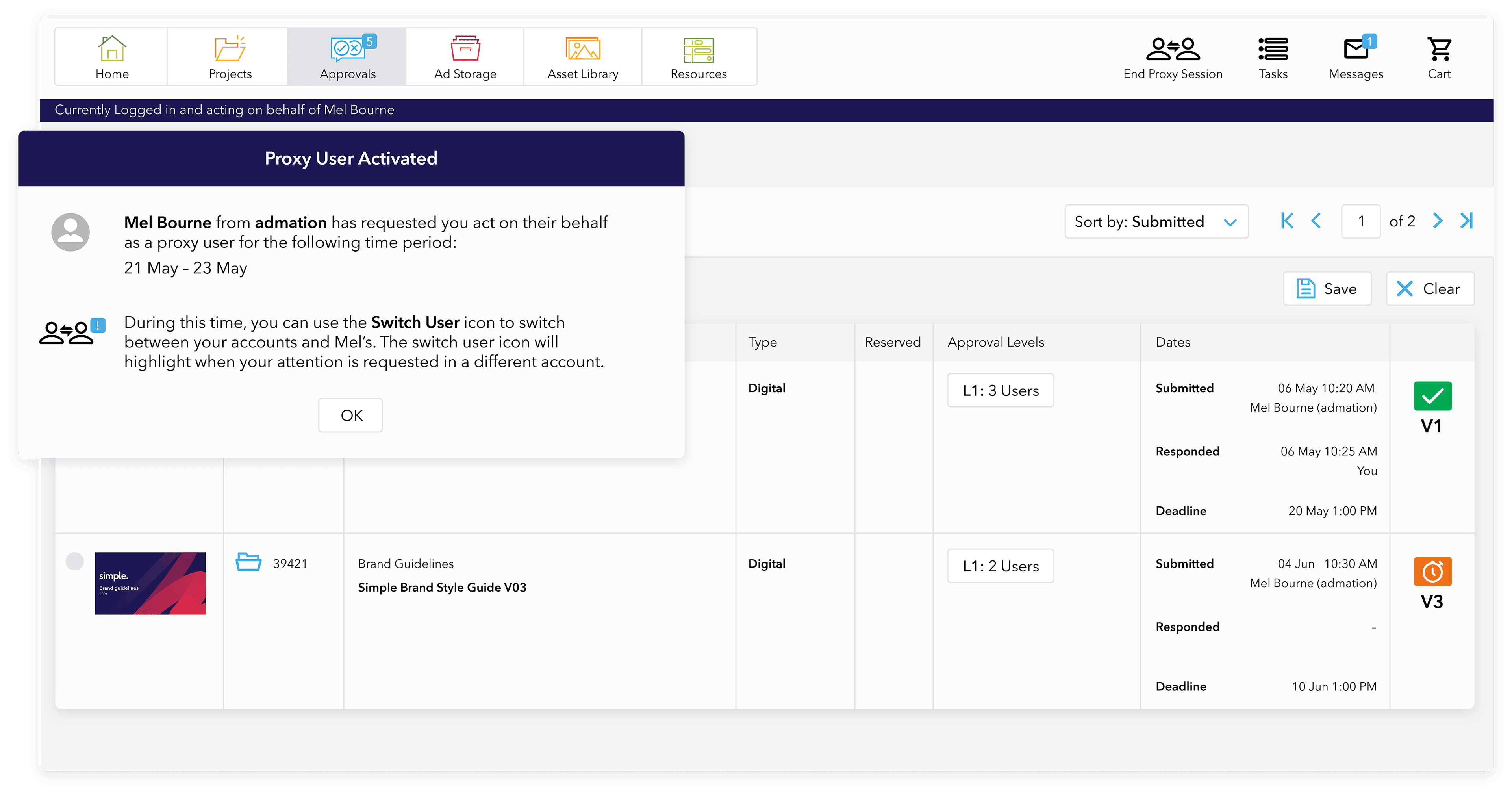Click the Save filter button
1512x794 pixels.
coord(1327,288)
